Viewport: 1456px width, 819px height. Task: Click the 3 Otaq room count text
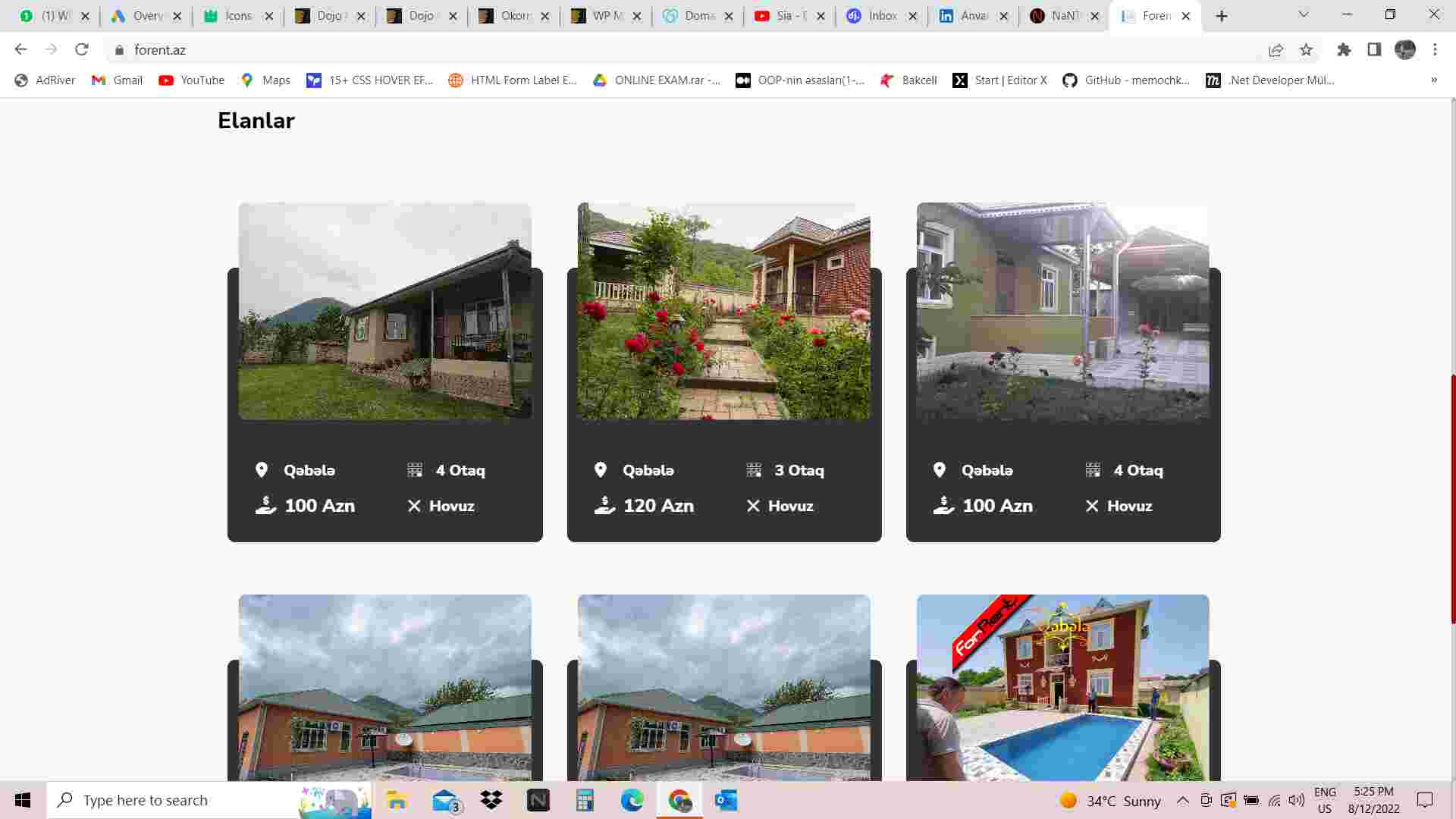(799, 470)
